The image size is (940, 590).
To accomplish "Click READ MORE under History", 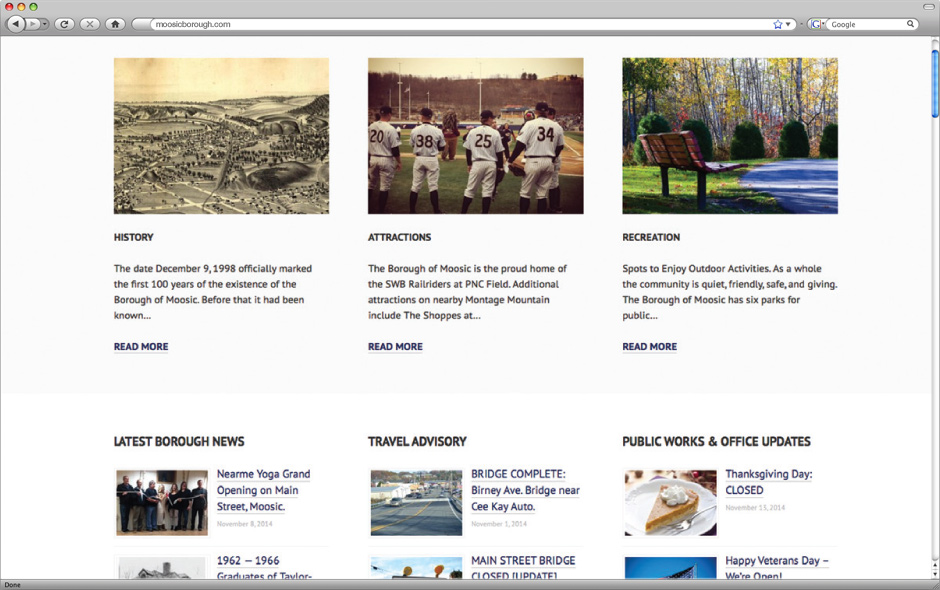I will [141, 347].
